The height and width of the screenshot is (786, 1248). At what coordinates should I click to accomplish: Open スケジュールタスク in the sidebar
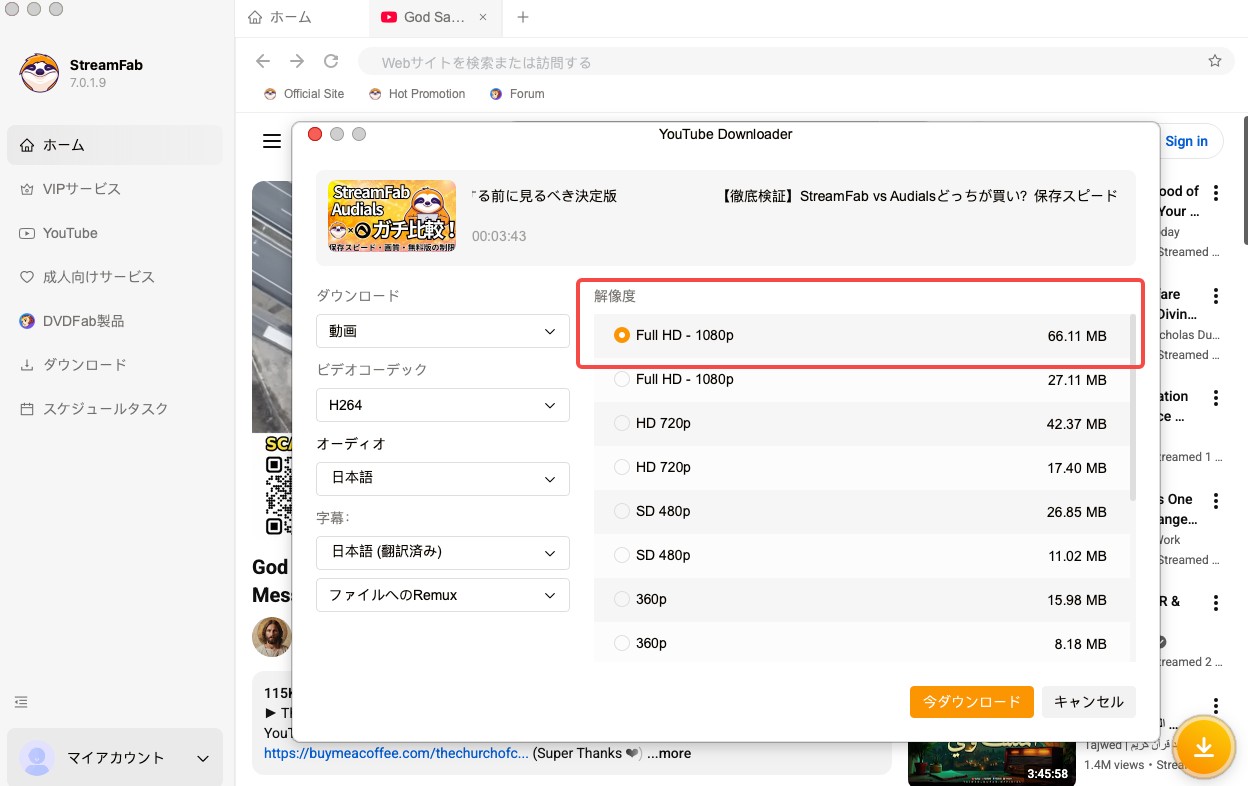(x=115, y=409)
